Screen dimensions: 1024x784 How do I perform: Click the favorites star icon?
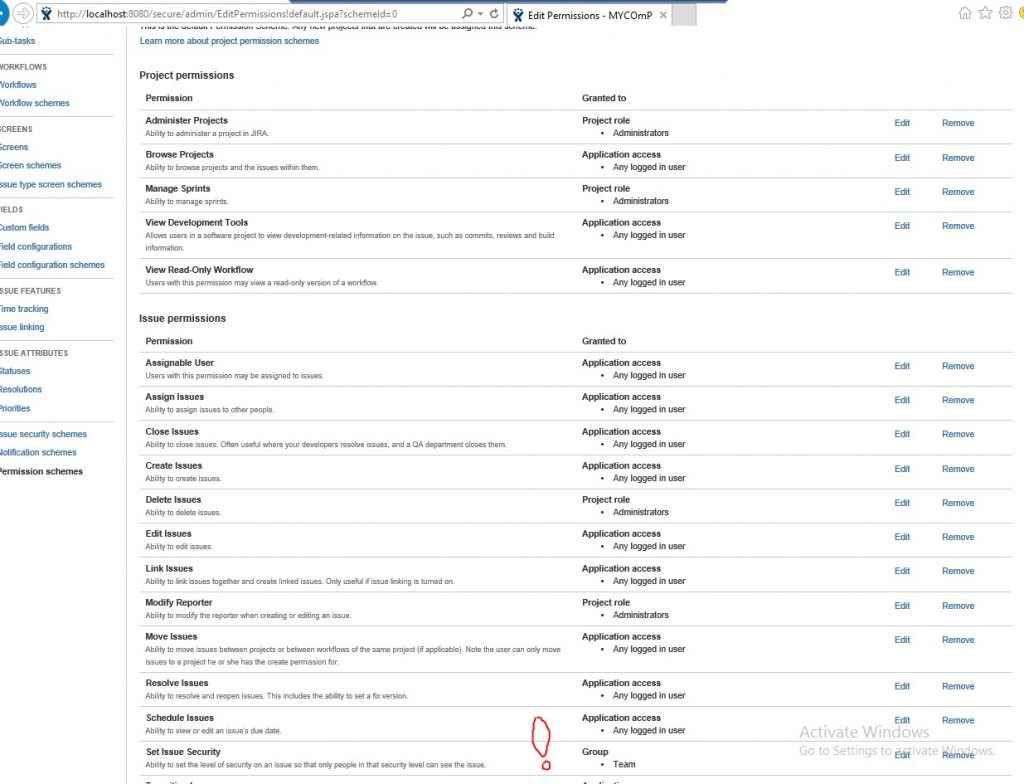[985, 13]
